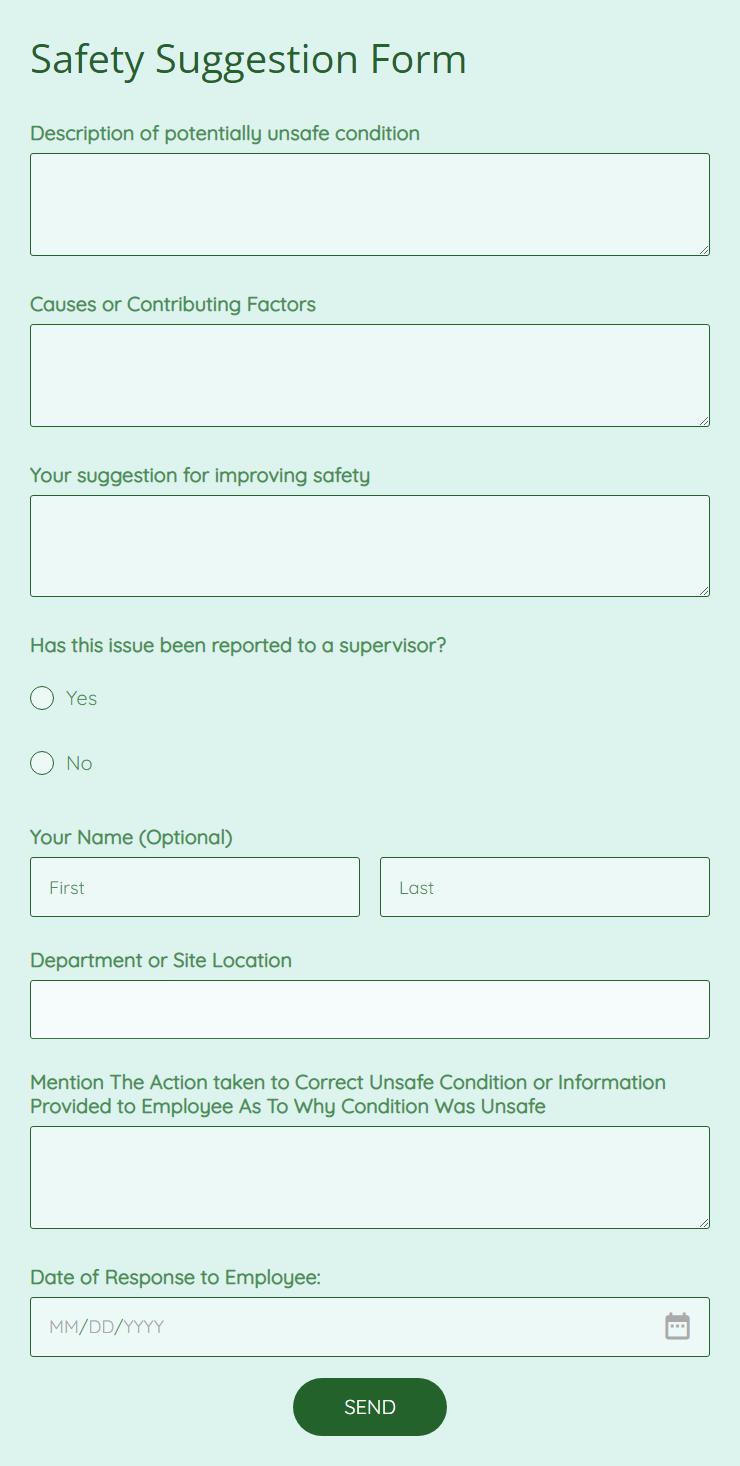Click the Last name input
Image resolution: width=740 pixels, height=1466 pixels.
pyautogui.click(x=545, y=887)
